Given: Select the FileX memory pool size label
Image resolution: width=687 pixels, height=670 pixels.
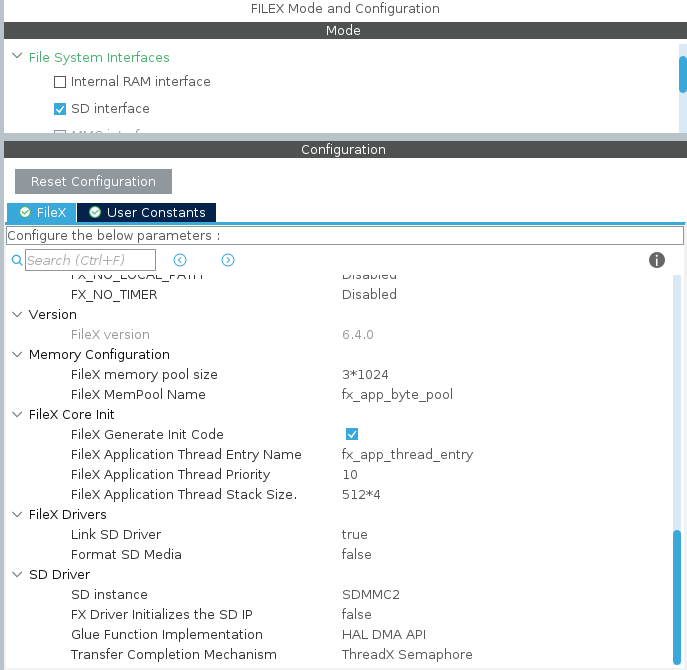Looking at the screenshot, I should (144, 375).
